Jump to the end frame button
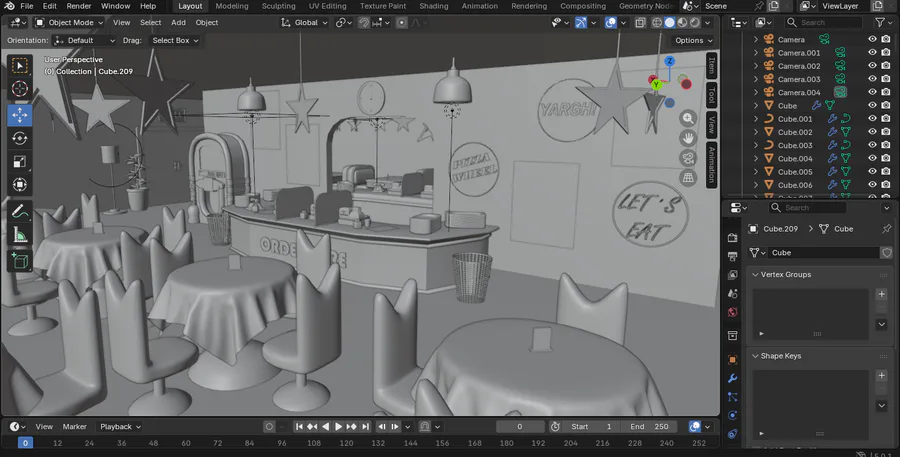This screenshot has height=457, width=900. pos(365,427)
